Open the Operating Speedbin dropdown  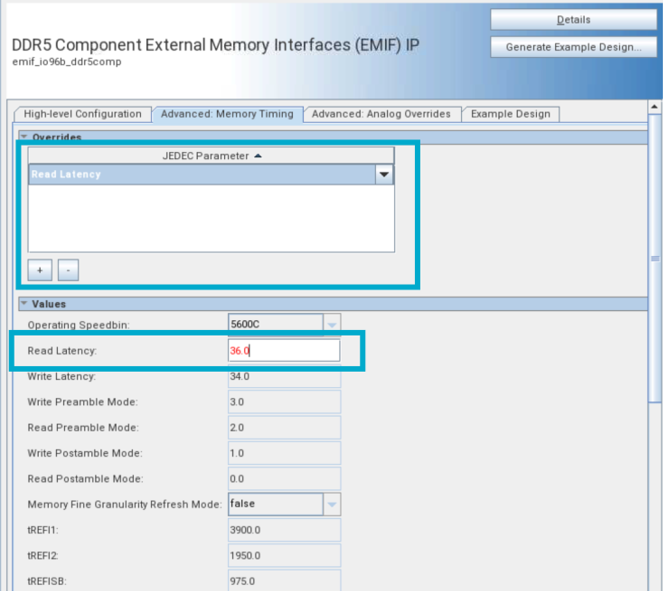tap(332, 325)
